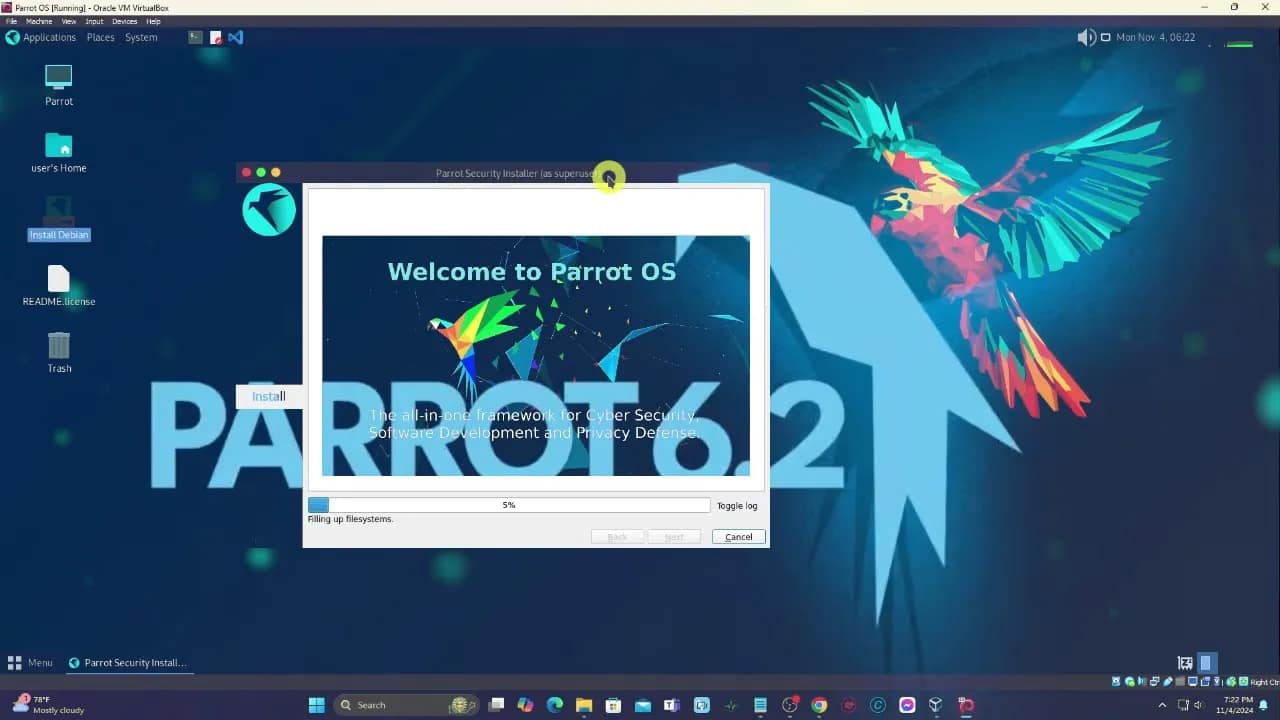Open README.license on the desktop
Viewport: 1280px width, 720px height.
tap(58, 282)
